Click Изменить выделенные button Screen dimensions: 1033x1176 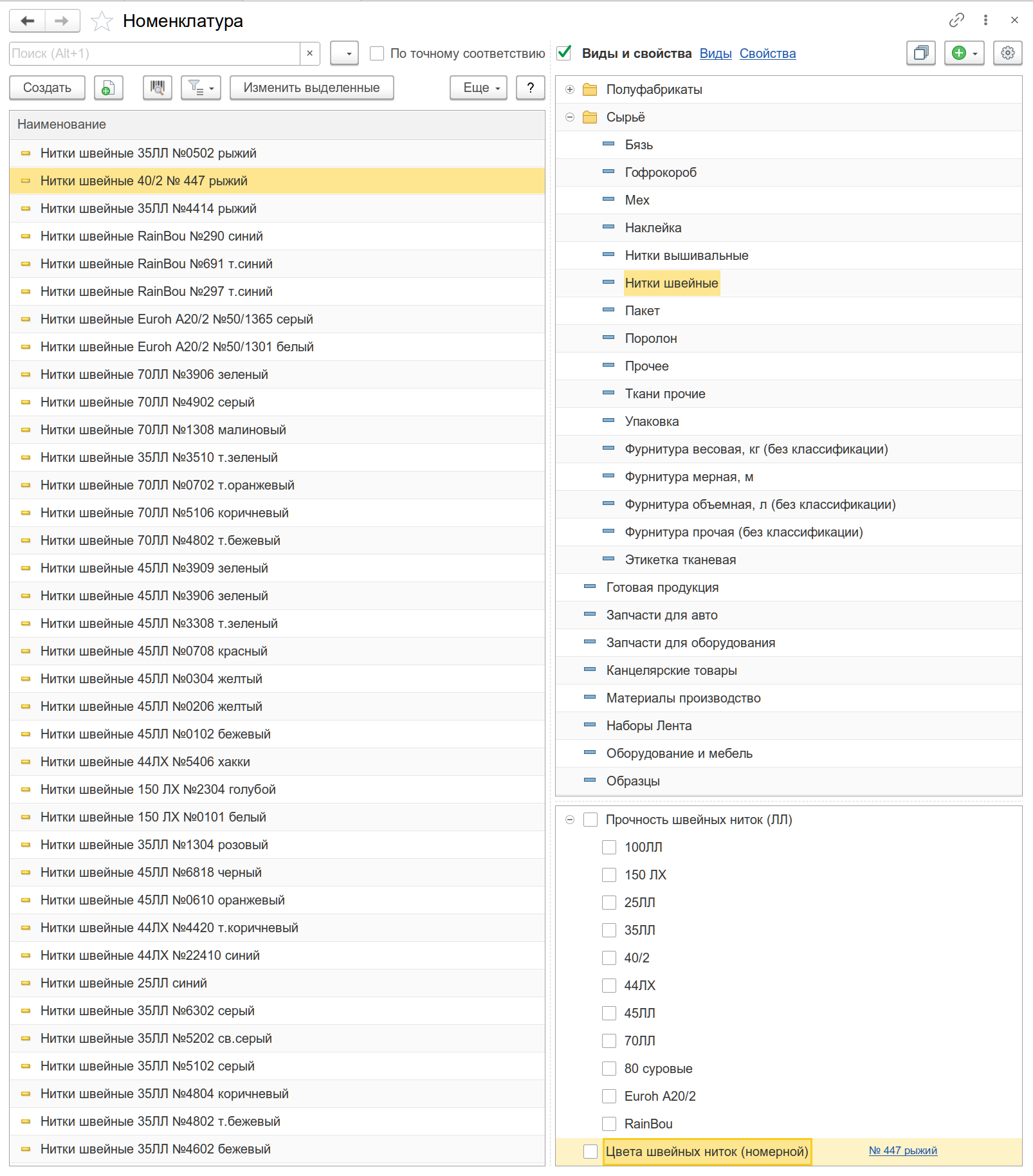[x=311, y=87]
